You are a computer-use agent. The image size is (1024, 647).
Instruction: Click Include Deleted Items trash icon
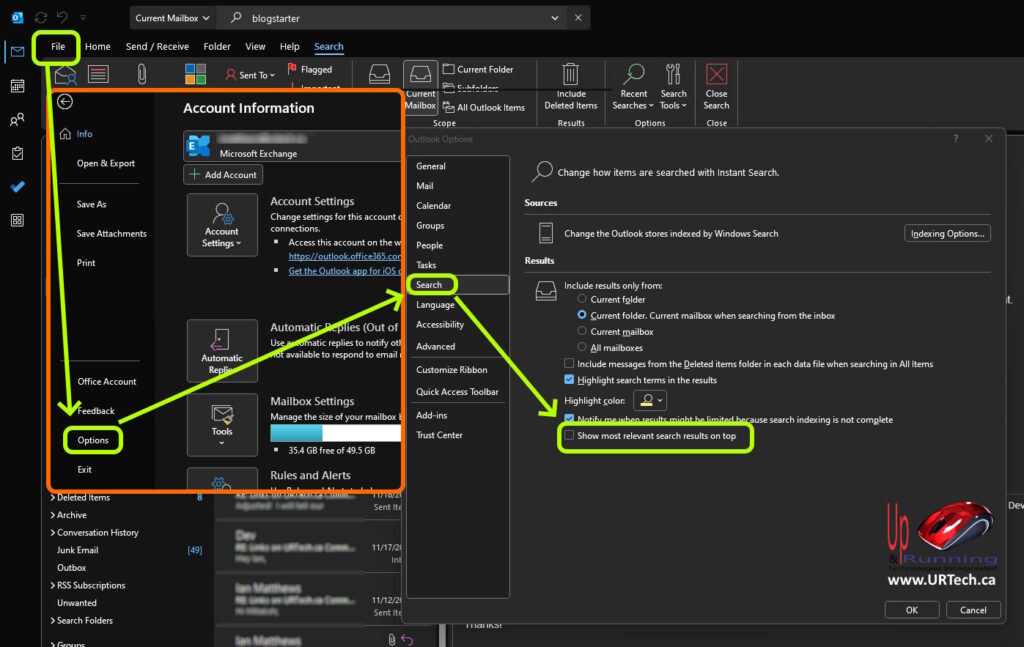tap(571, 76)
